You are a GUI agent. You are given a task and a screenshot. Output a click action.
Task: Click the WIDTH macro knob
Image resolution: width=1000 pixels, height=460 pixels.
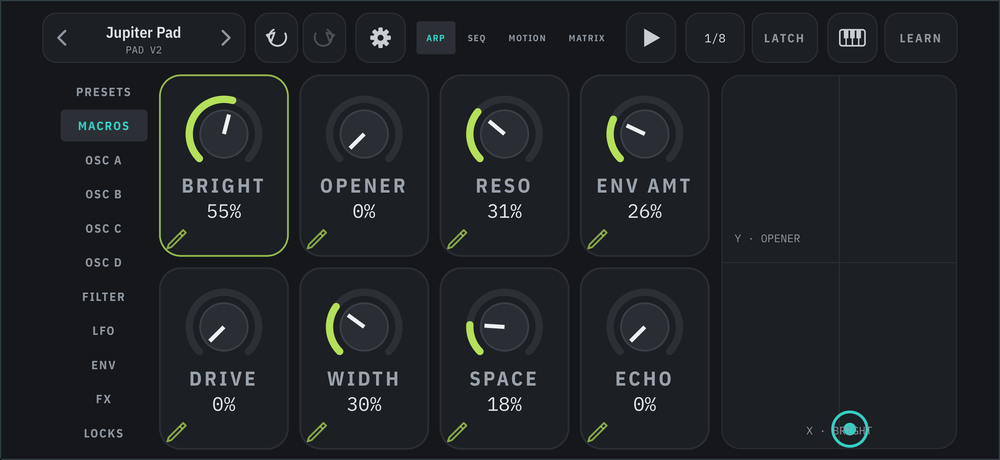coord(364,327)
